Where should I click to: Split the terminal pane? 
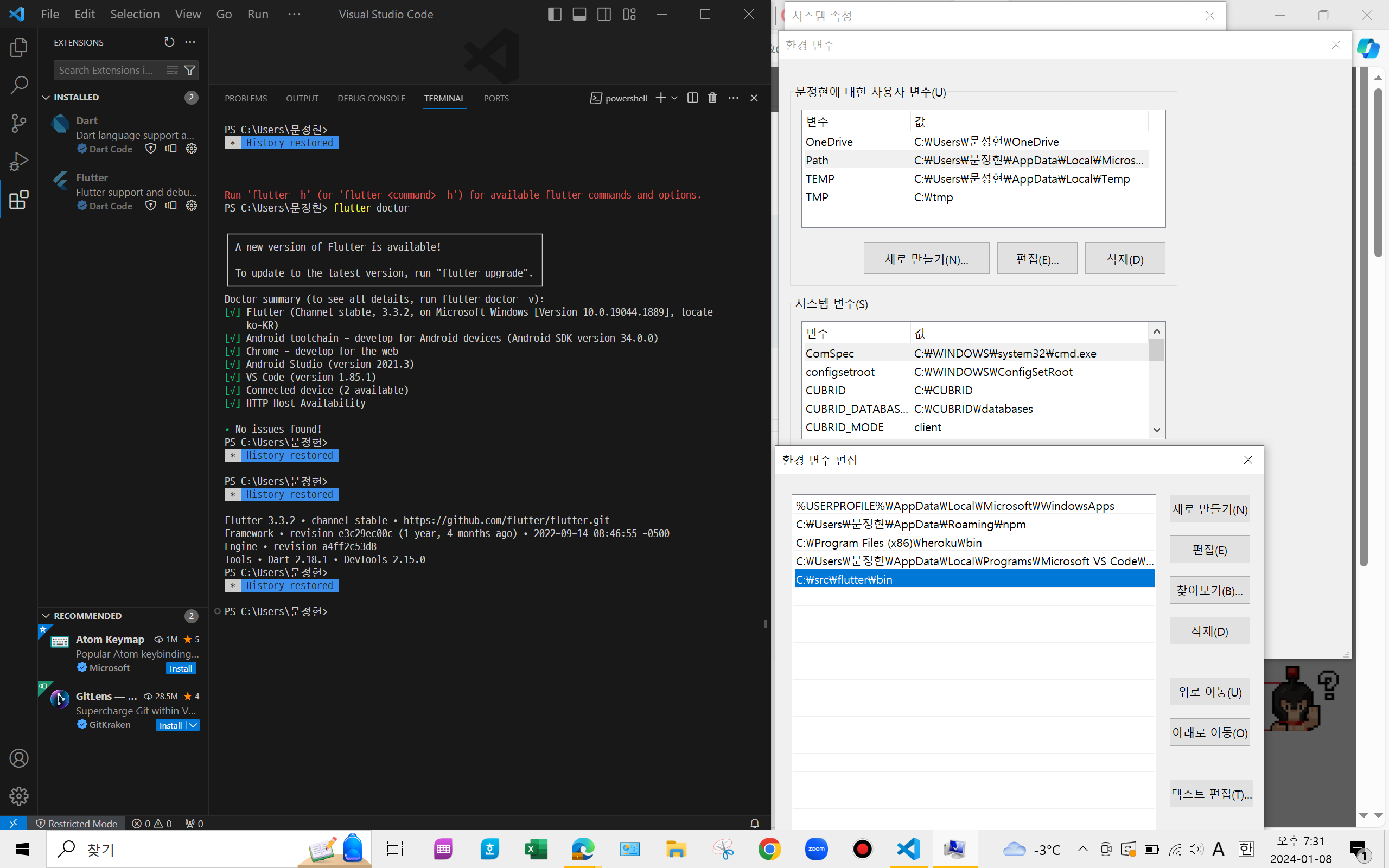(693, 98)
